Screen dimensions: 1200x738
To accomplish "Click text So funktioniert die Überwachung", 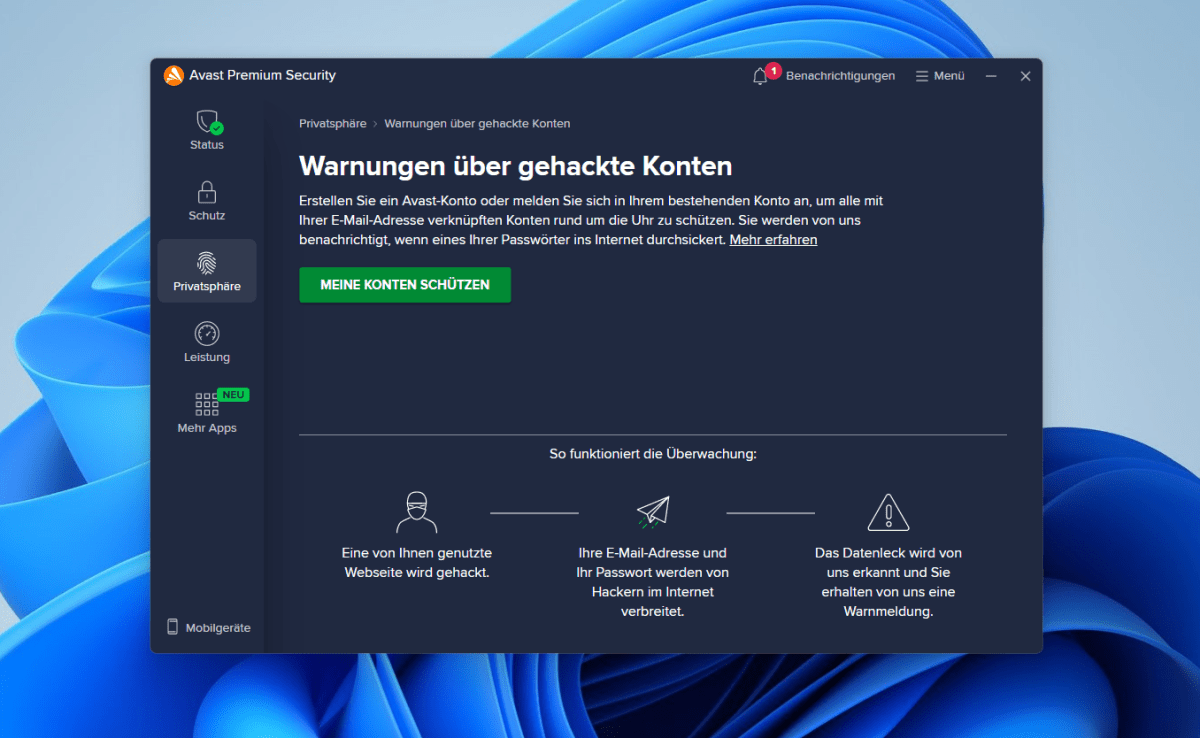I will pos(653,454).
